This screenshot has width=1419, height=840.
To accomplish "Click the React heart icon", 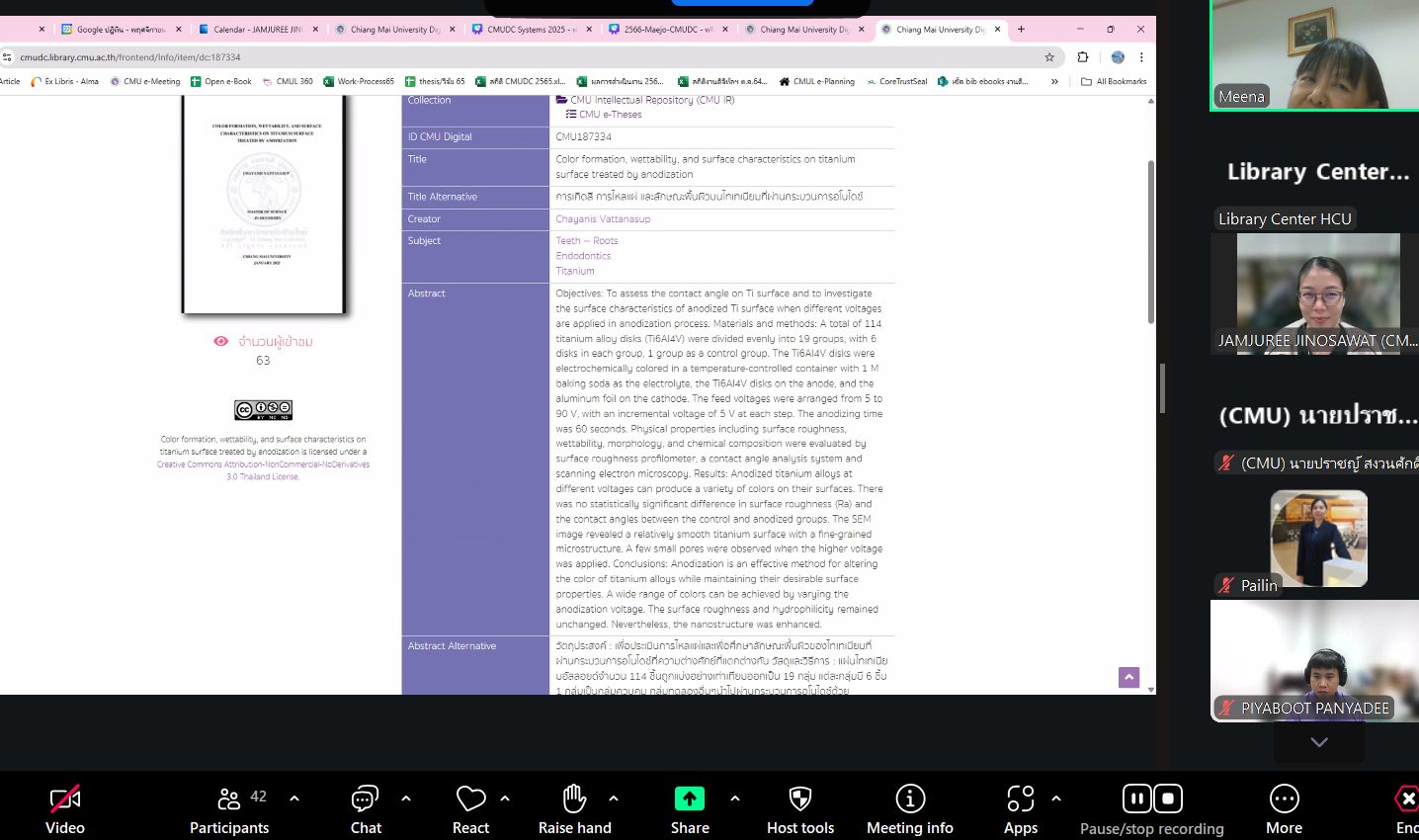I will [x=470, y=798].
